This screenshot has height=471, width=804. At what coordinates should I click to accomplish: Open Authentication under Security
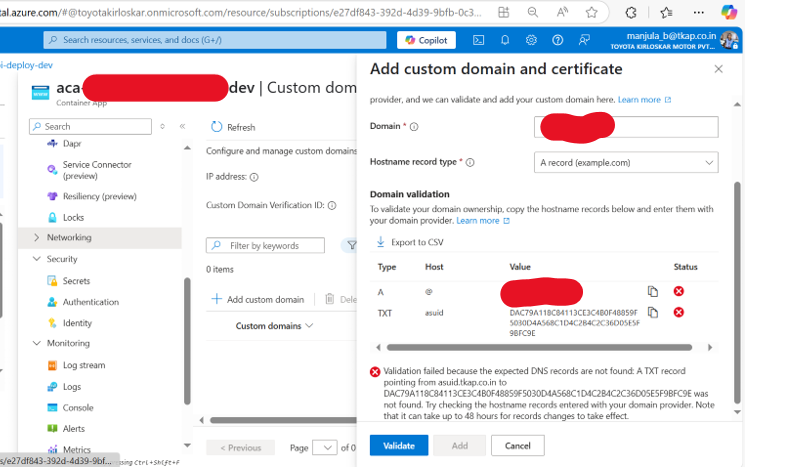(90, 302)
